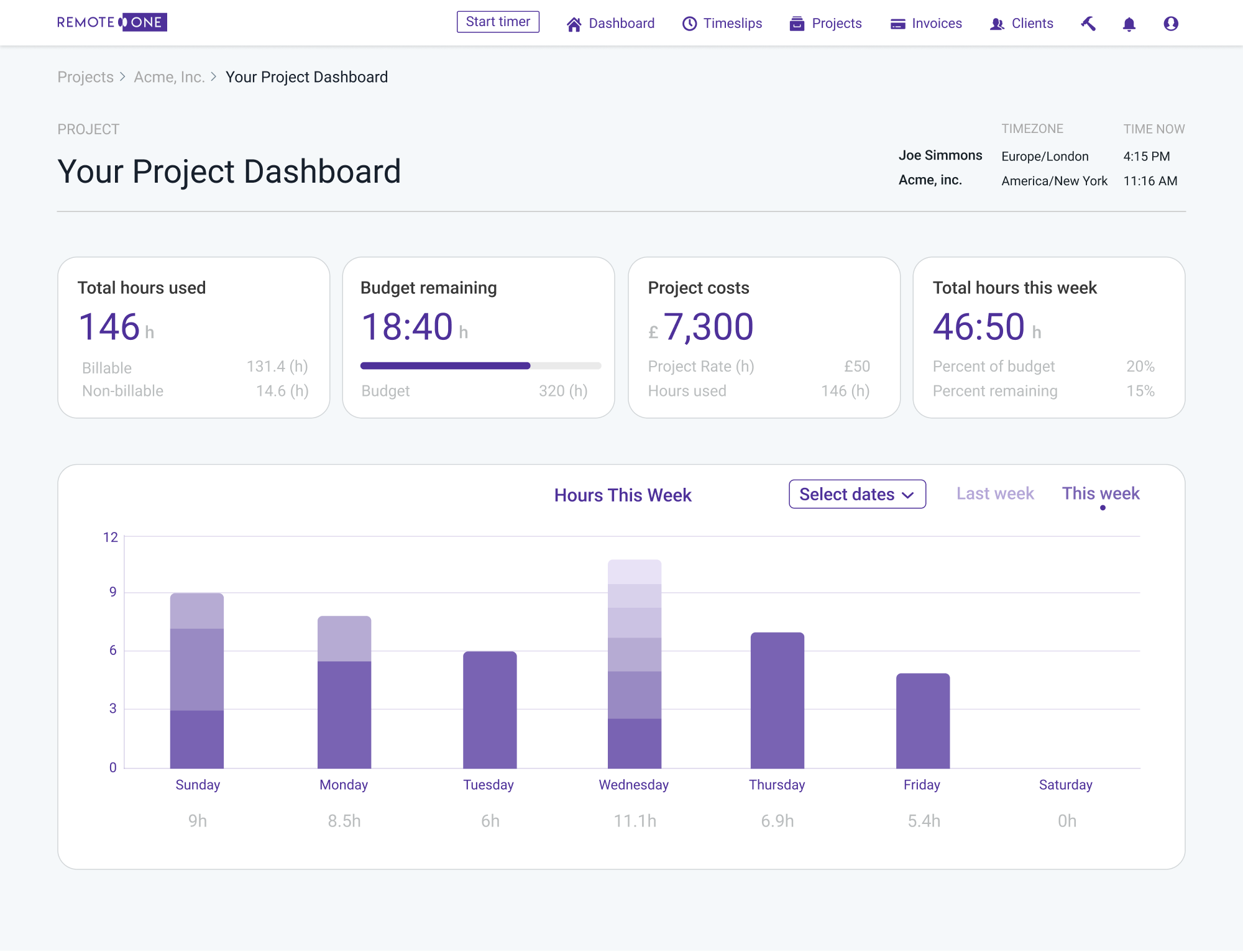Click the Budget 320 (h) value
Screen dimensions: 1243x952
coord(563,391)
